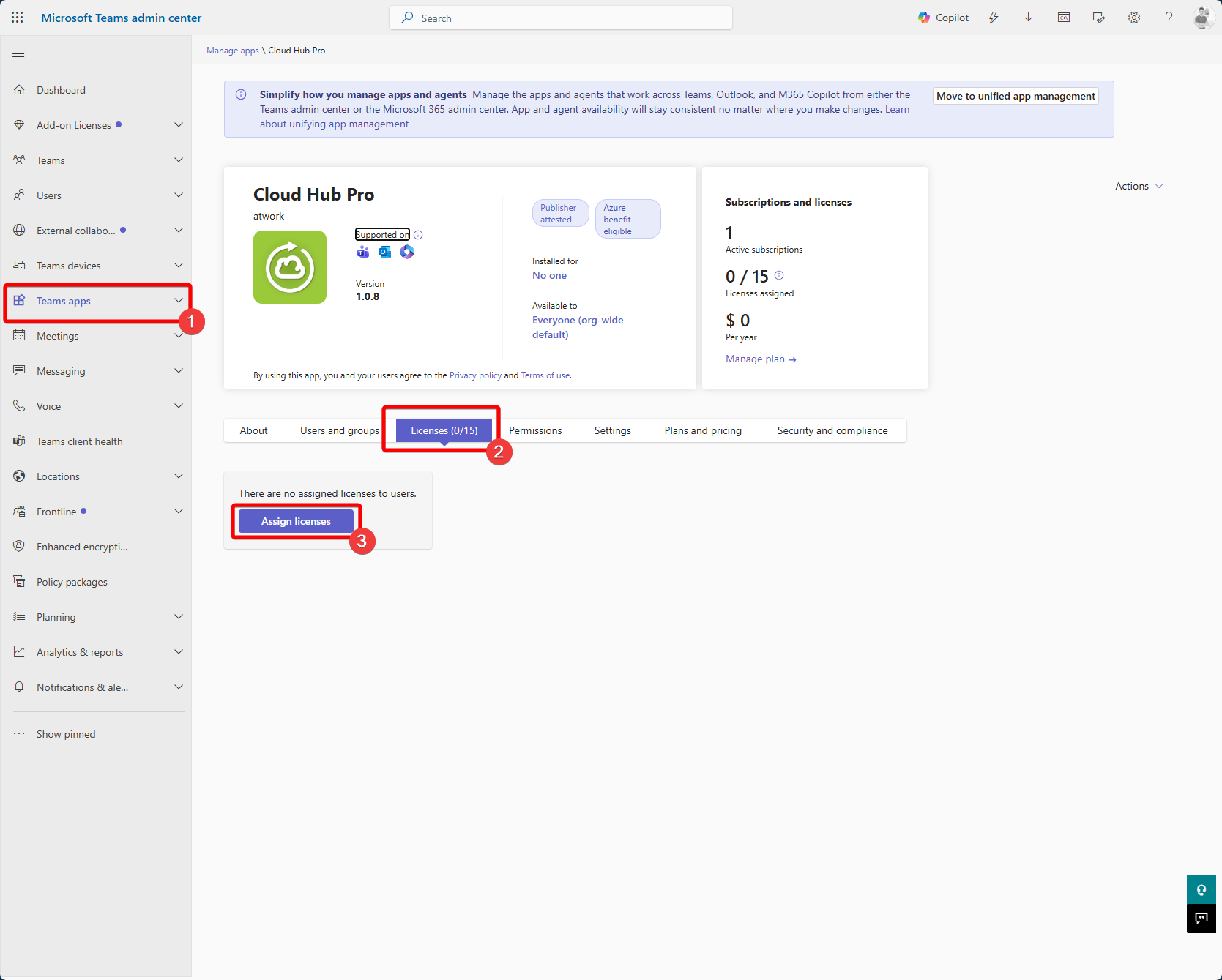The width and height of the screenshot is (1222, 980).
Task: Open the black feedback chat icon
Action: [1201, 919]
